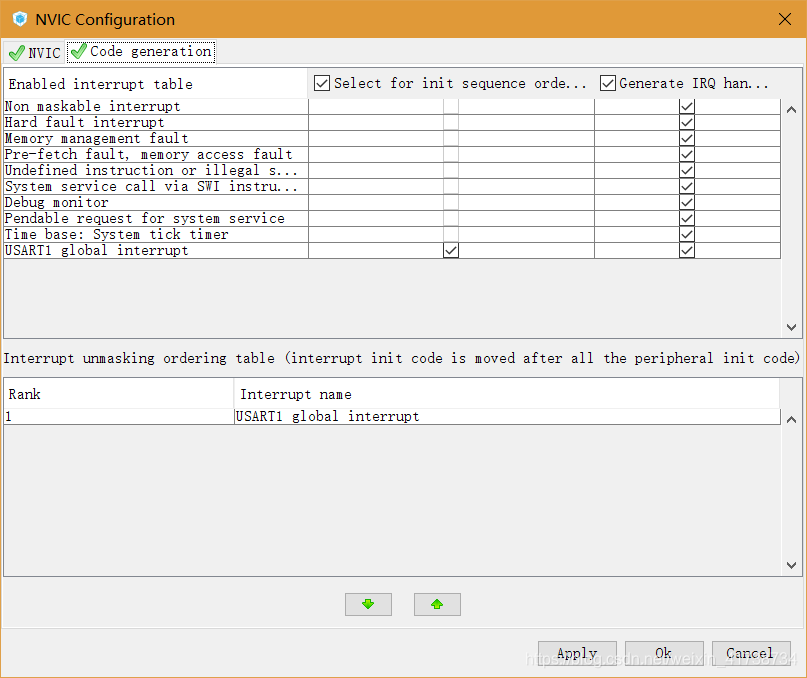The width and height of the screenshot is (807, 678).
Task: Toggle the Select for init sequence ordering header checkbox
Action: tap(322, 83)
